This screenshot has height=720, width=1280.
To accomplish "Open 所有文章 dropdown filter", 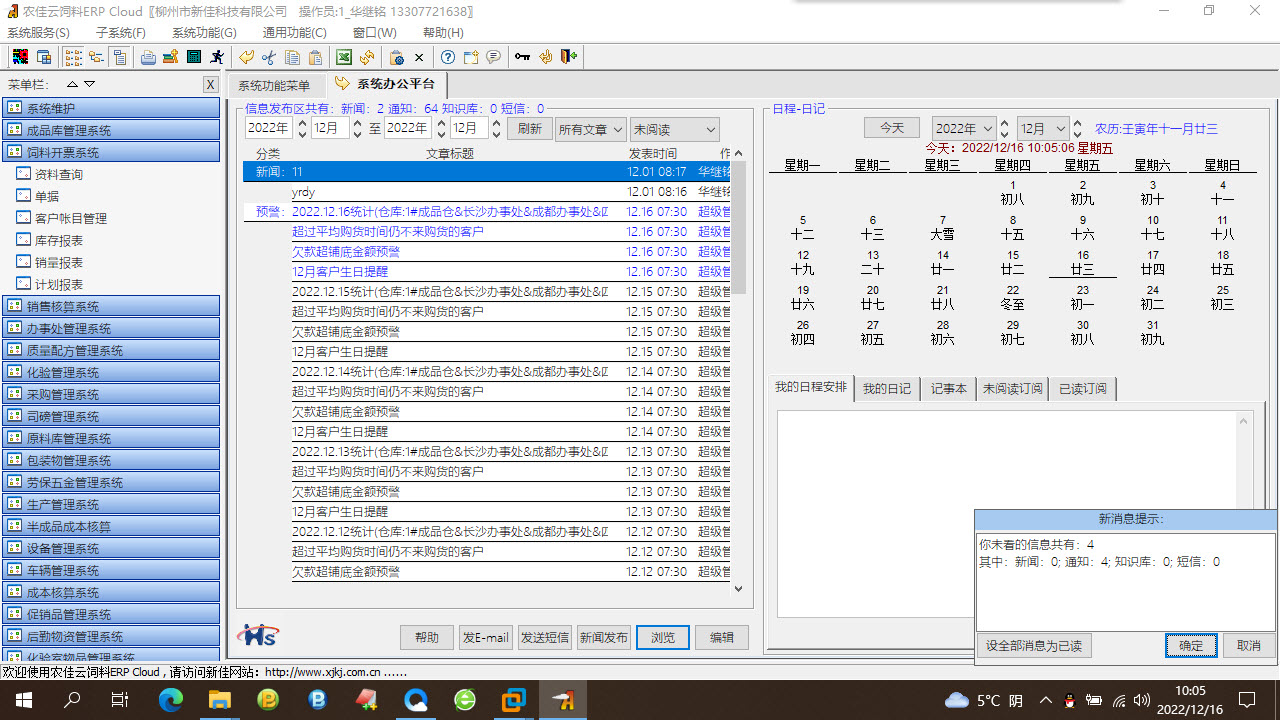I will pyautogui.click(x=591, y=129).
